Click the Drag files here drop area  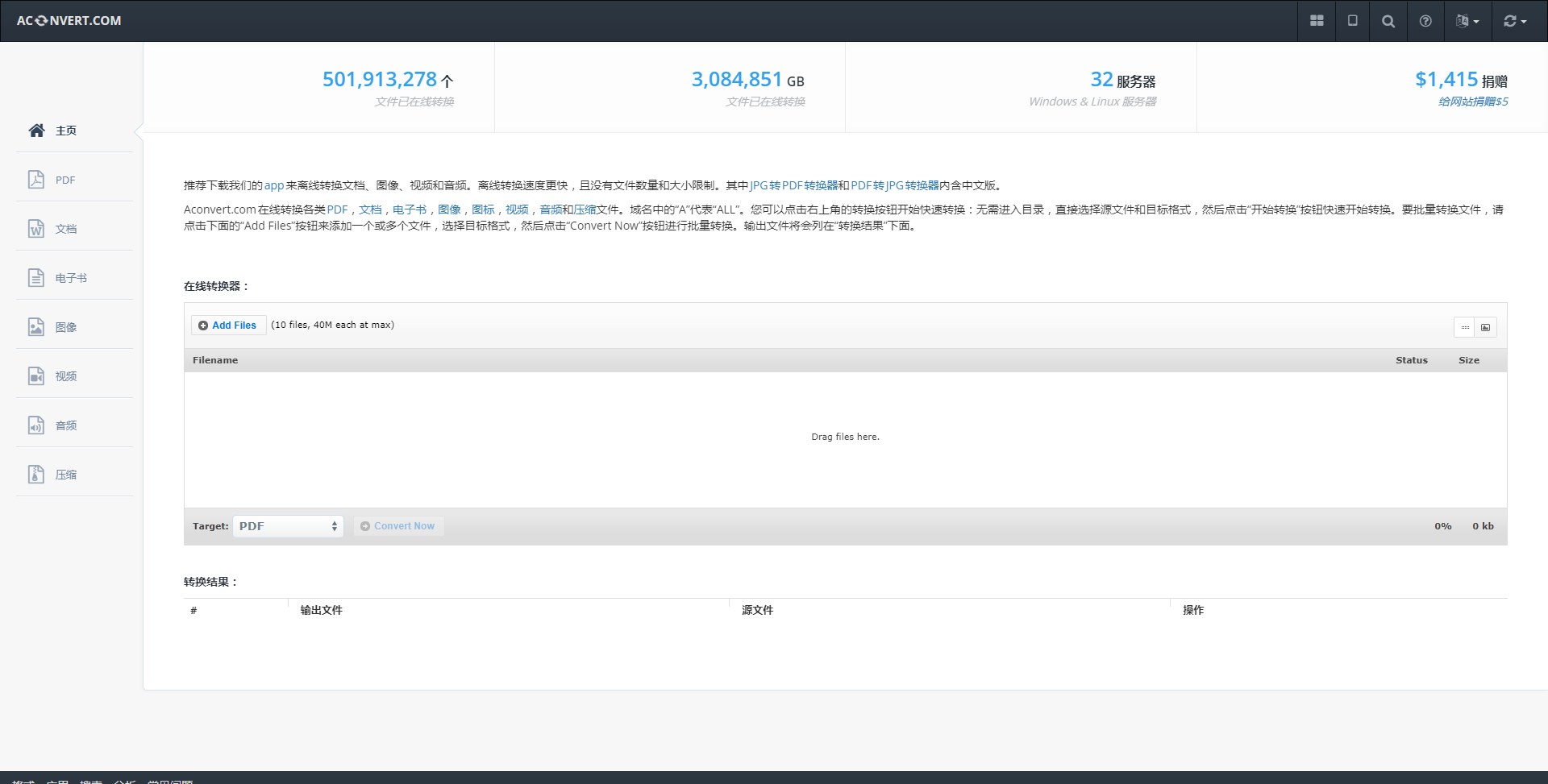click(845, 437)
